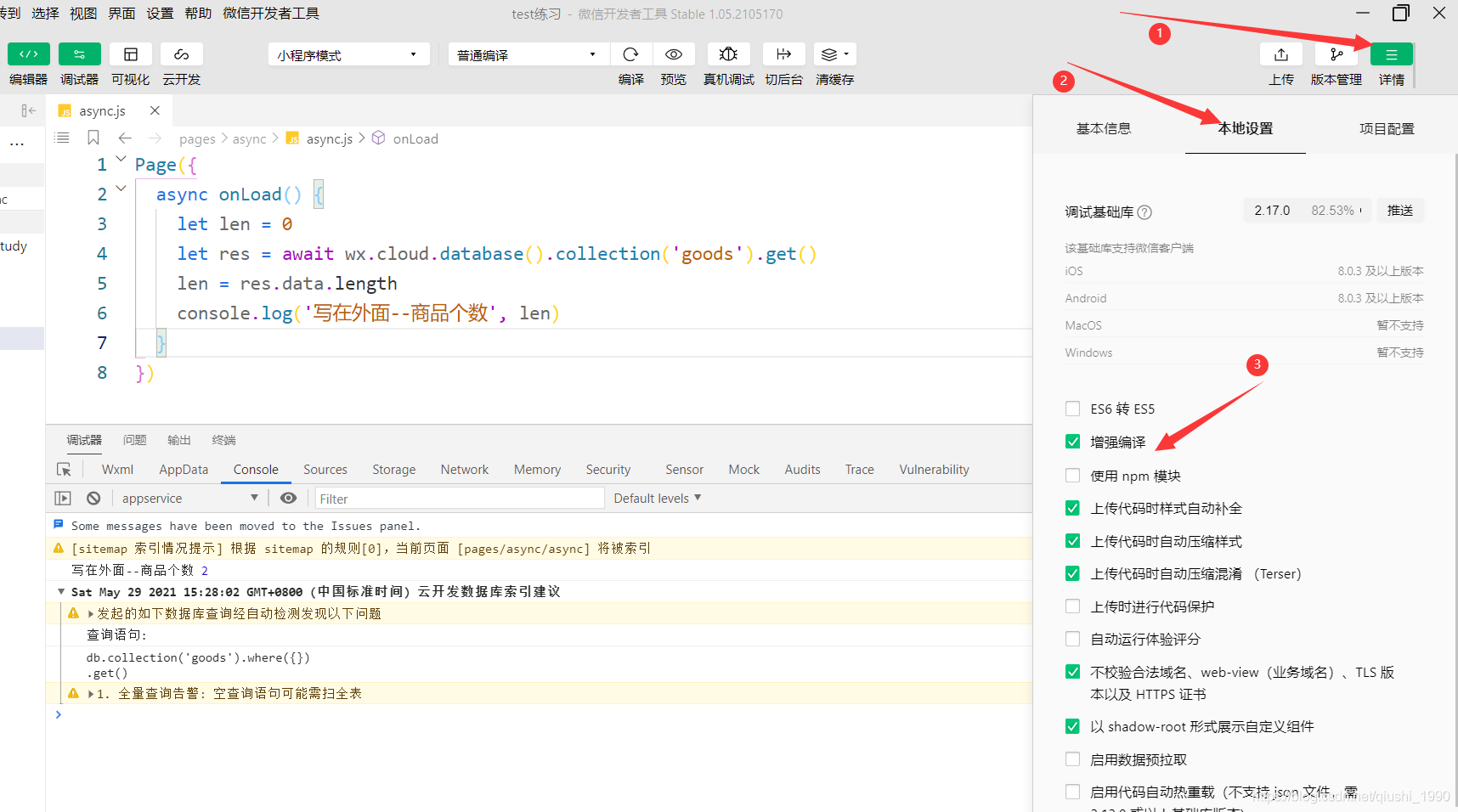The width and height of the screenshot is (1458, 812).
Task: Open the appservice context dropdown
Action: click(190, 499)
